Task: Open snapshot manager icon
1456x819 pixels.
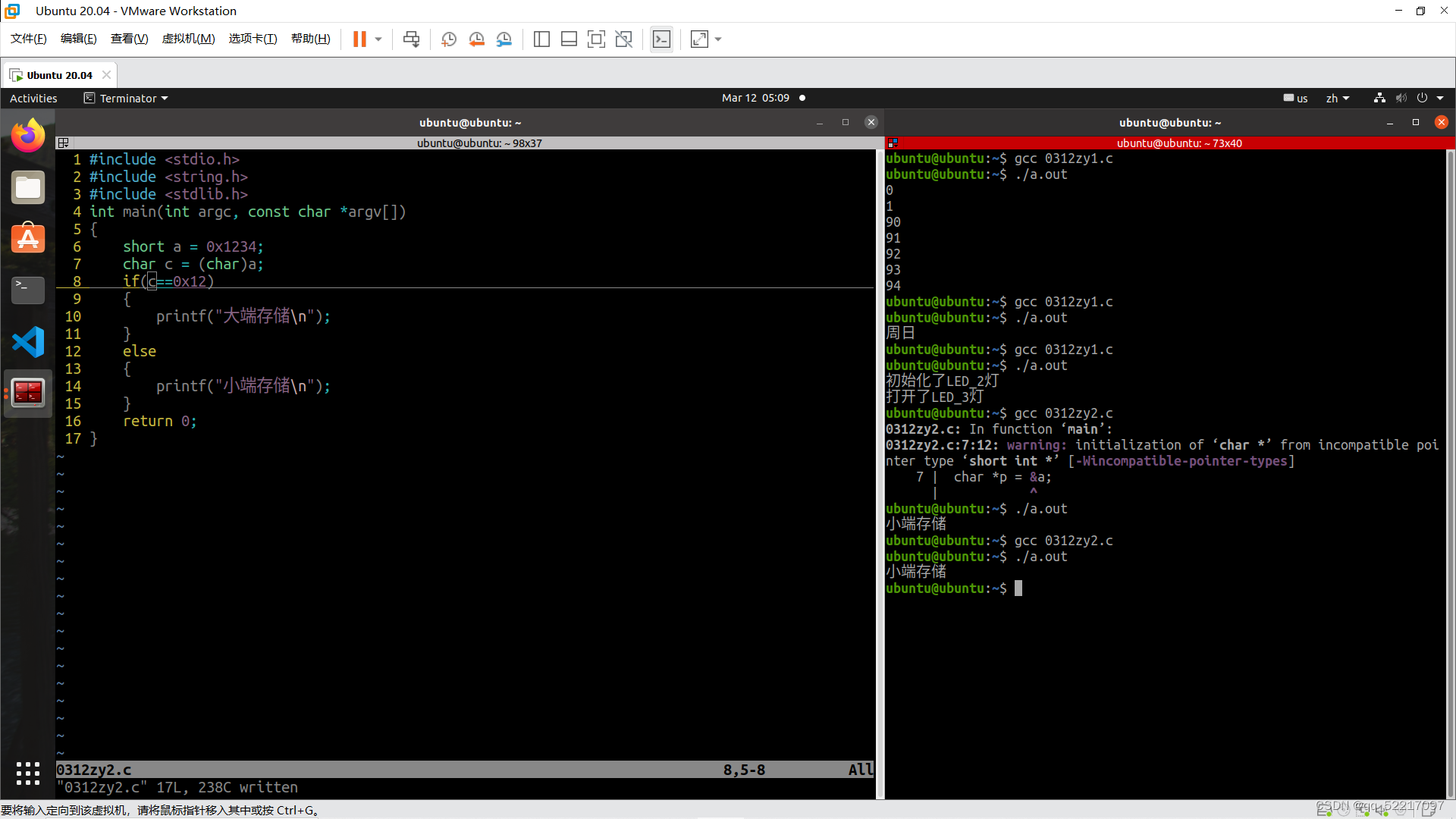Action: pos(504,39)
